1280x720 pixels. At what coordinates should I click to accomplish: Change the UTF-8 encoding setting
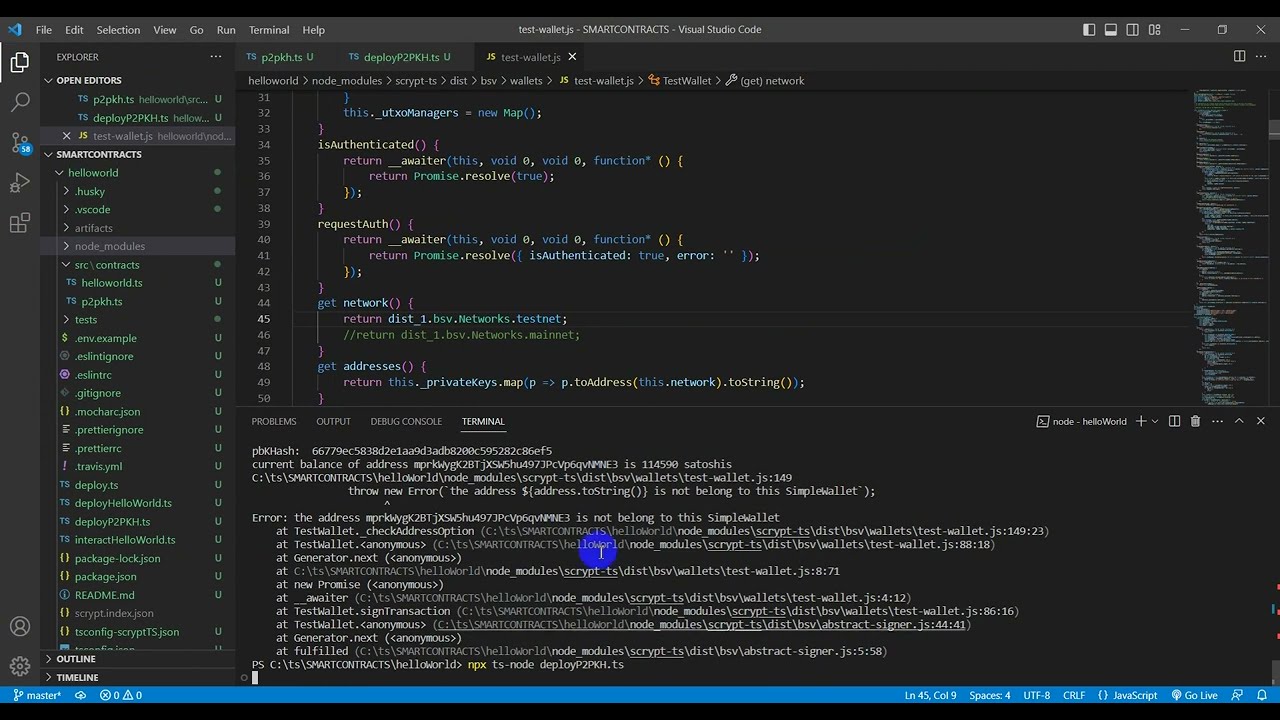tap(1037, 695)
